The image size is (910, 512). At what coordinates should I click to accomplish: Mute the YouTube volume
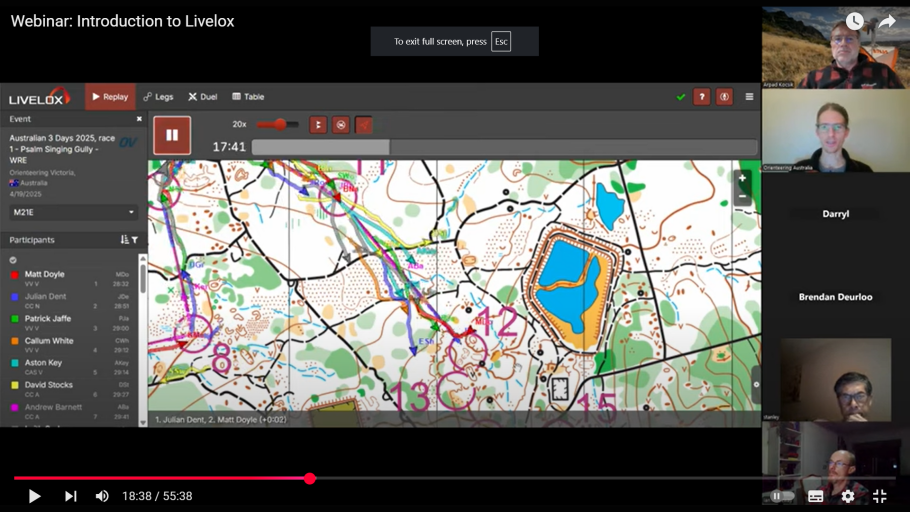click(x=102, y=496)
